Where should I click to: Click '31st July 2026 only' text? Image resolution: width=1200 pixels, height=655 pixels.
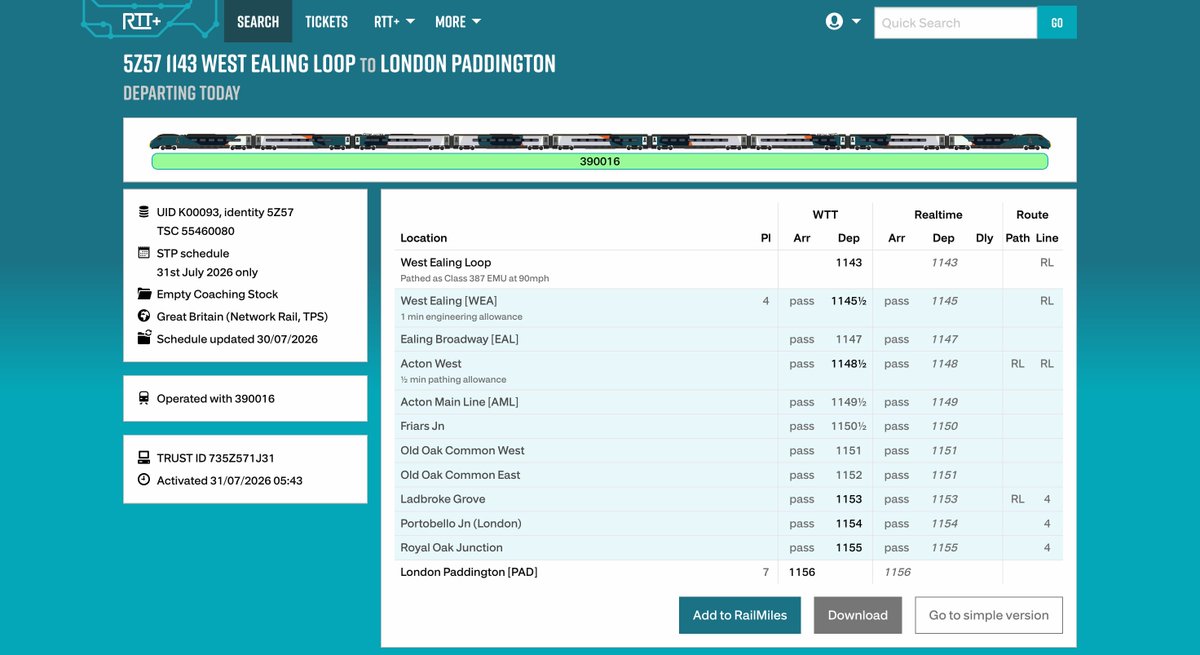(206, 272)
